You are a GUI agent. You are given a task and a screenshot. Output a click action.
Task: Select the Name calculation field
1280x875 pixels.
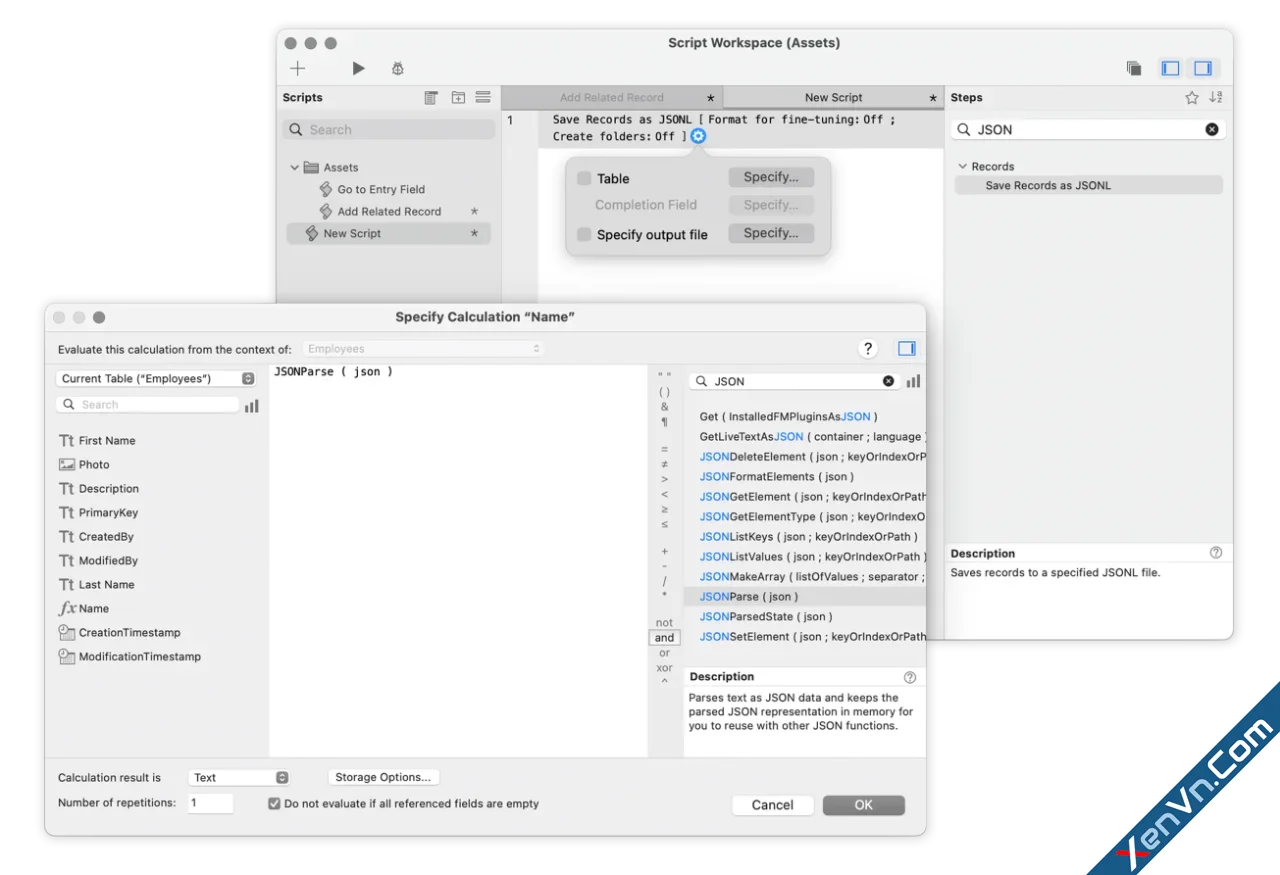[x=84, y=608]
